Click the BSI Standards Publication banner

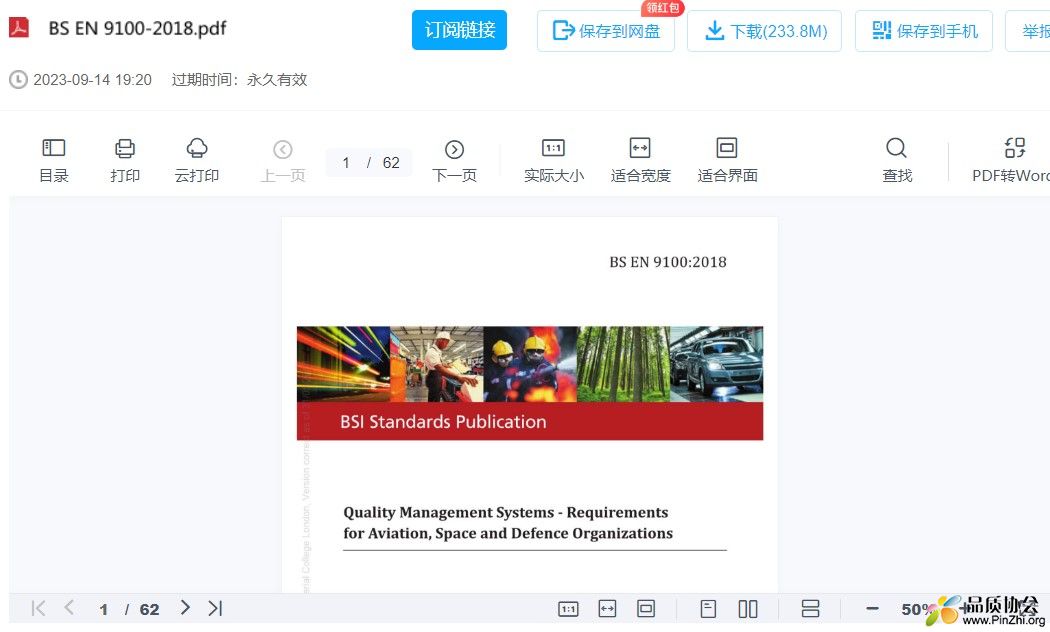click(x=530, y=421)
